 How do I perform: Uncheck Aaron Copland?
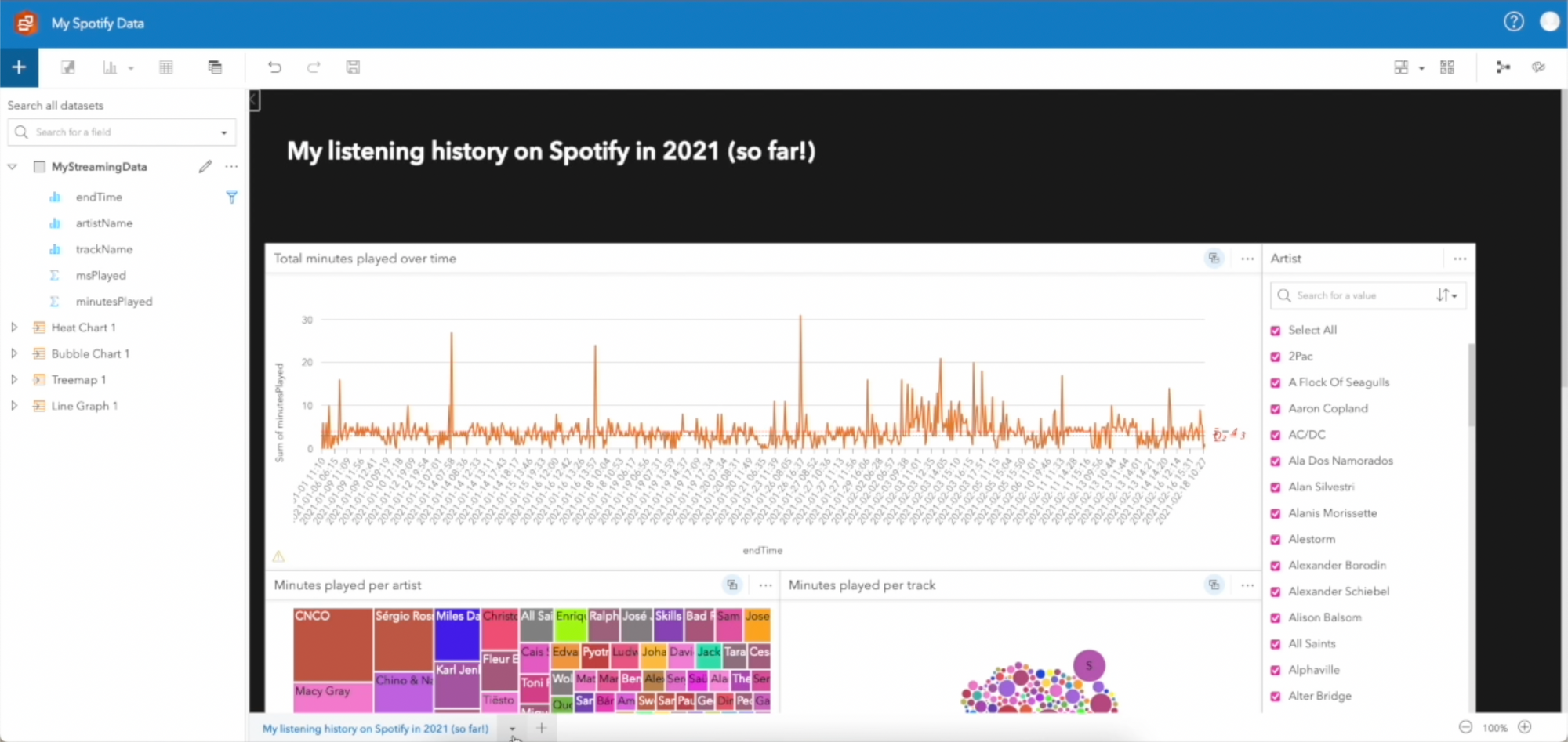tap(1276, 409)
